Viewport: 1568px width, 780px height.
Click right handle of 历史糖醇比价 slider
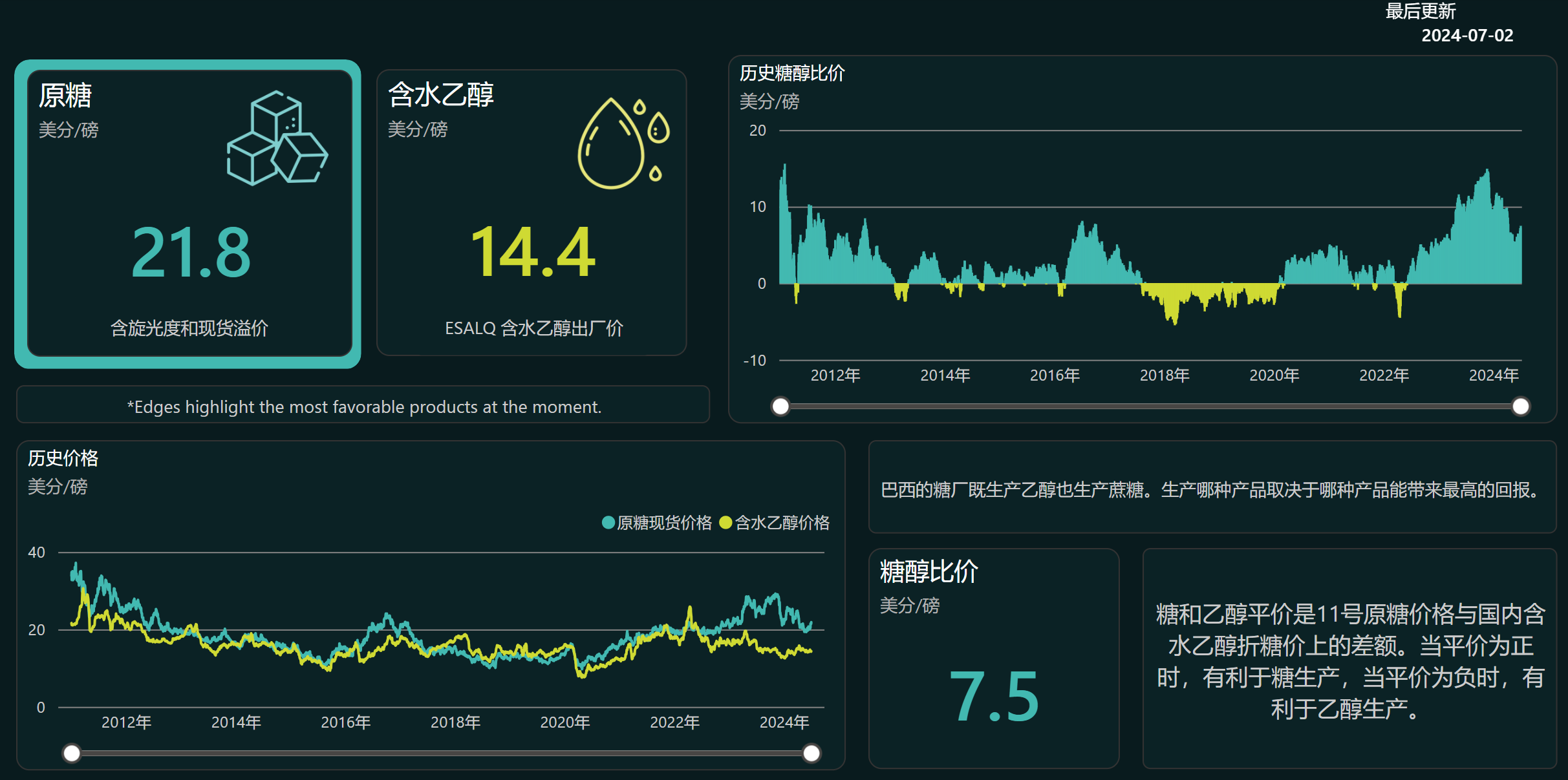click(x=1521, y=406)
